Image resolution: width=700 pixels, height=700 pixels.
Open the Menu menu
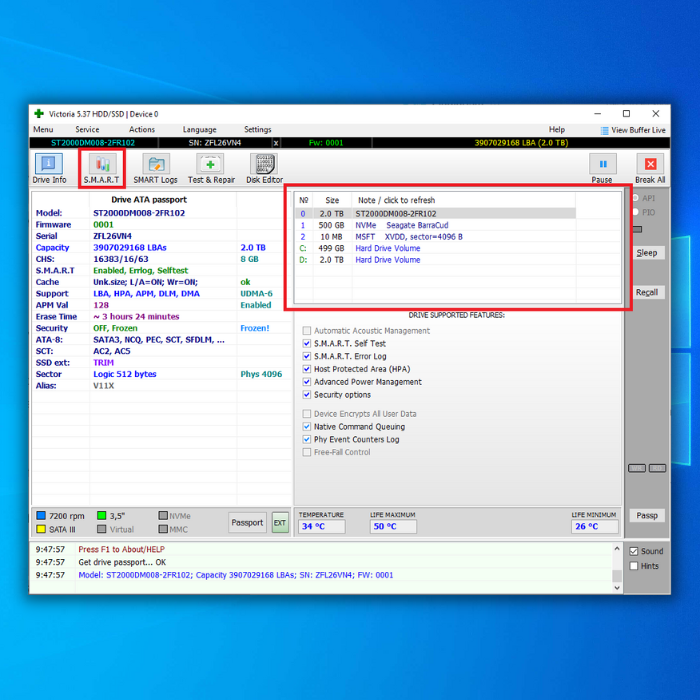(x=43, y=129)
